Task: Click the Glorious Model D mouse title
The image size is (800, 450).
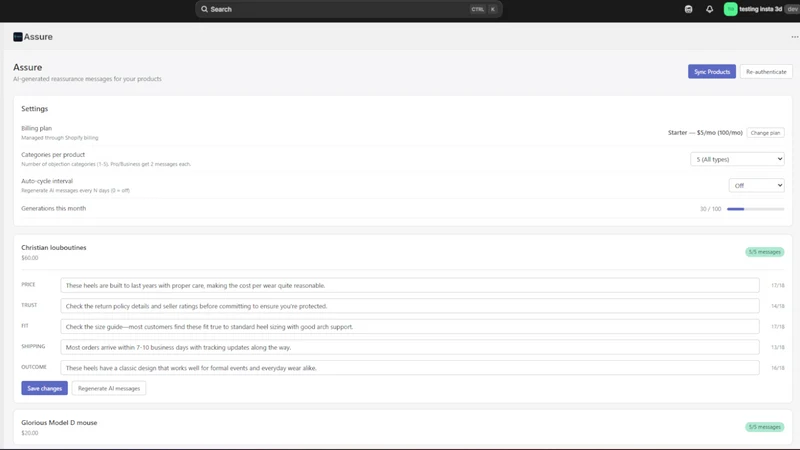Action: [59, 422]
